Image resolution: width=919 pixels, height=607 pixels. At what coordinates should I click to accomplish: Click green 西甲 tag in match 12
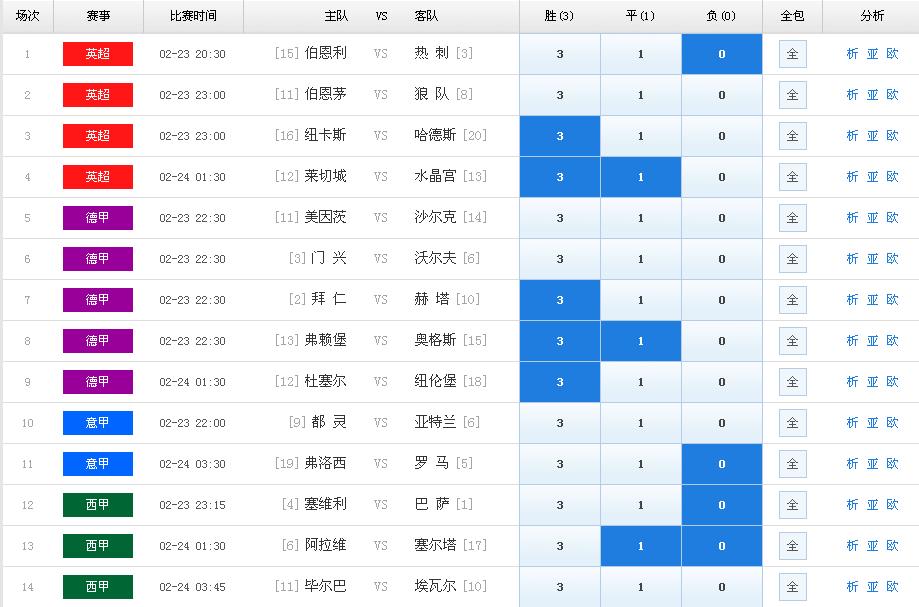point(98,505)
